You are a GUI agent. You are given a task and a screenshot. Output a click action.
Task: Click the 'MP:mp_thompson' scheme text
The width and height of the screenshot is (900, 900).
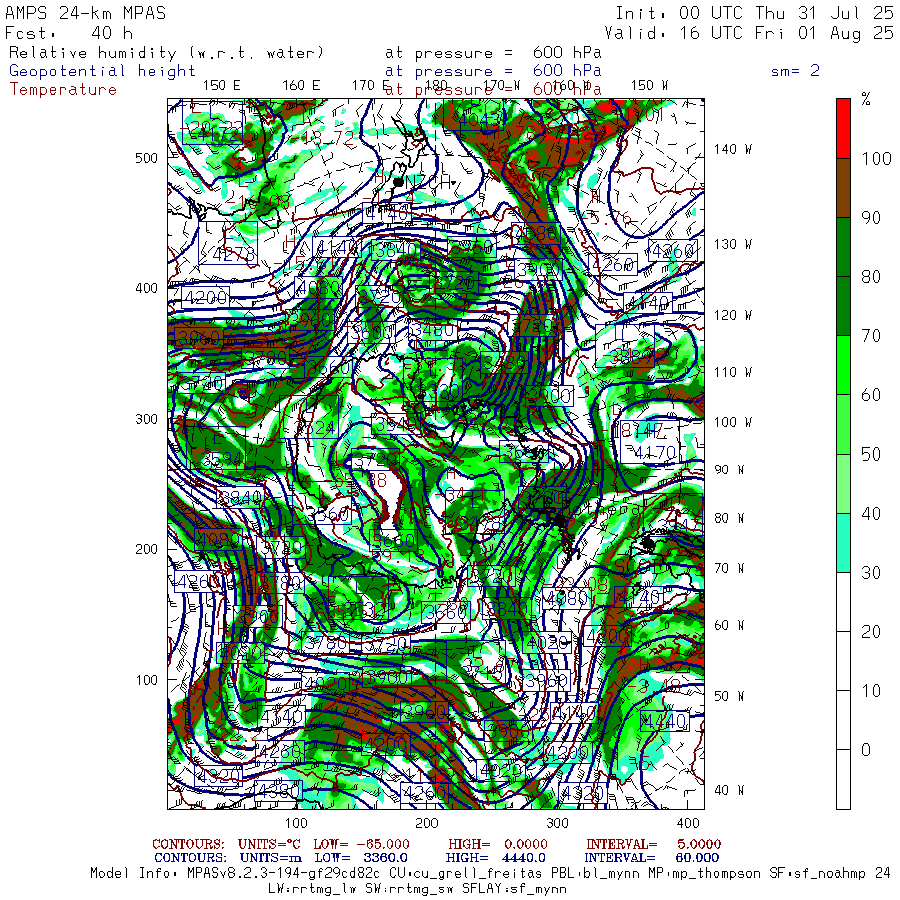coord(704,874)
